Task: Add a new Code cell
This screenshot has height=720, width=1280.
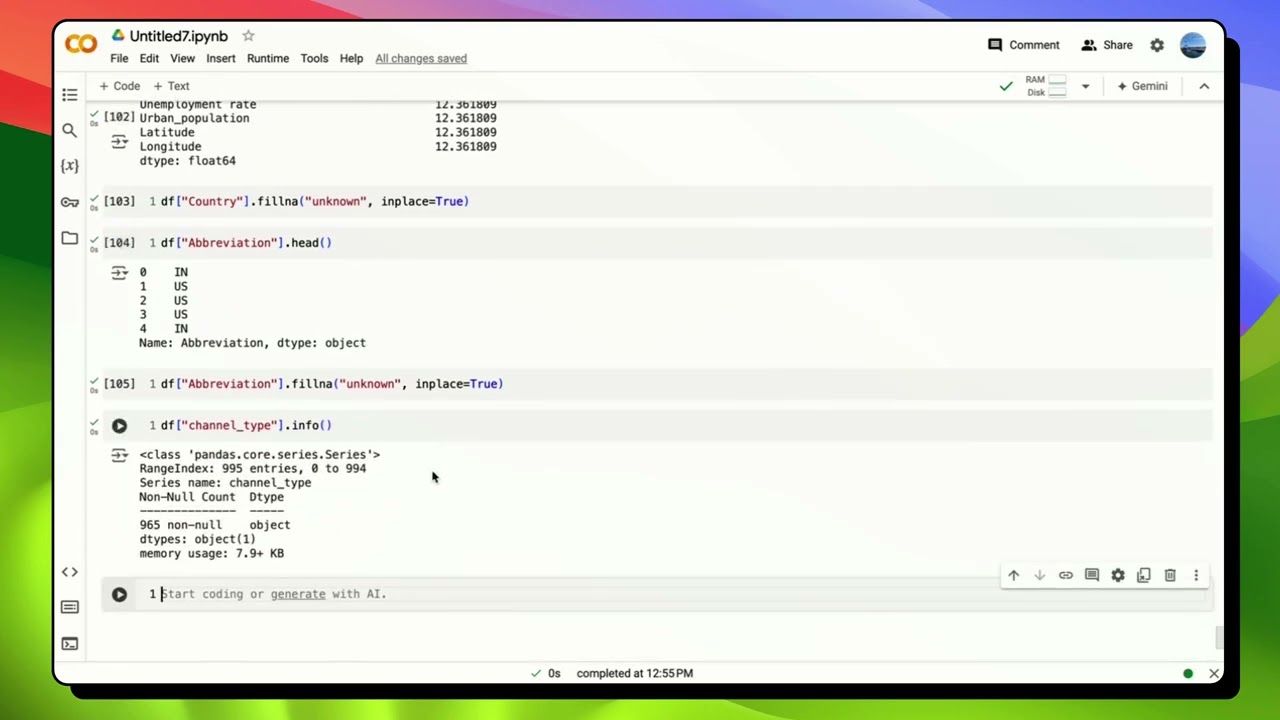Action: click(x=119, y=86)
